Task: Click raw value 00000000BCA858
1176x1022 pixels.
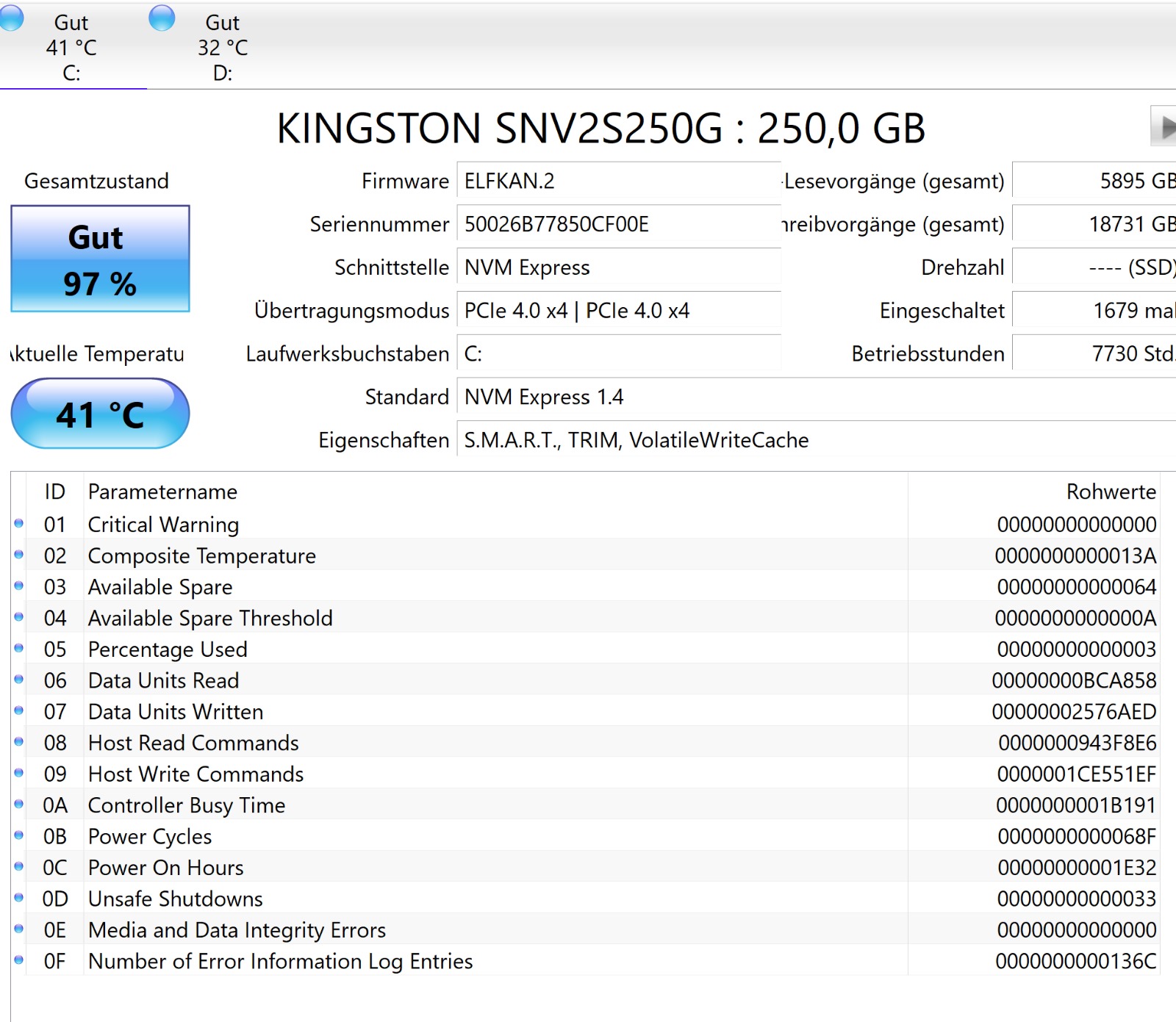Action: coord(1074,680)
